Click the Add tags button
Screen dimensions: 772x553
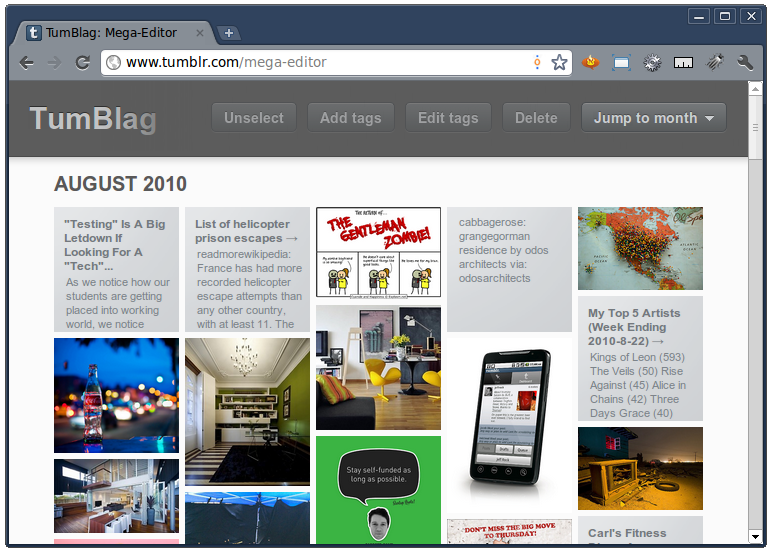point(350,118)
